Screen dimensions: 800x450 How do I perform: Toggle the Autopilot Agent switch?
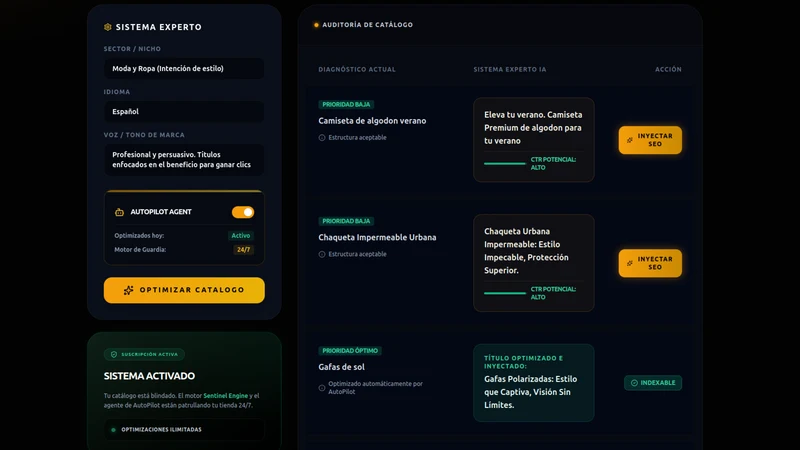tap(243, 212)
